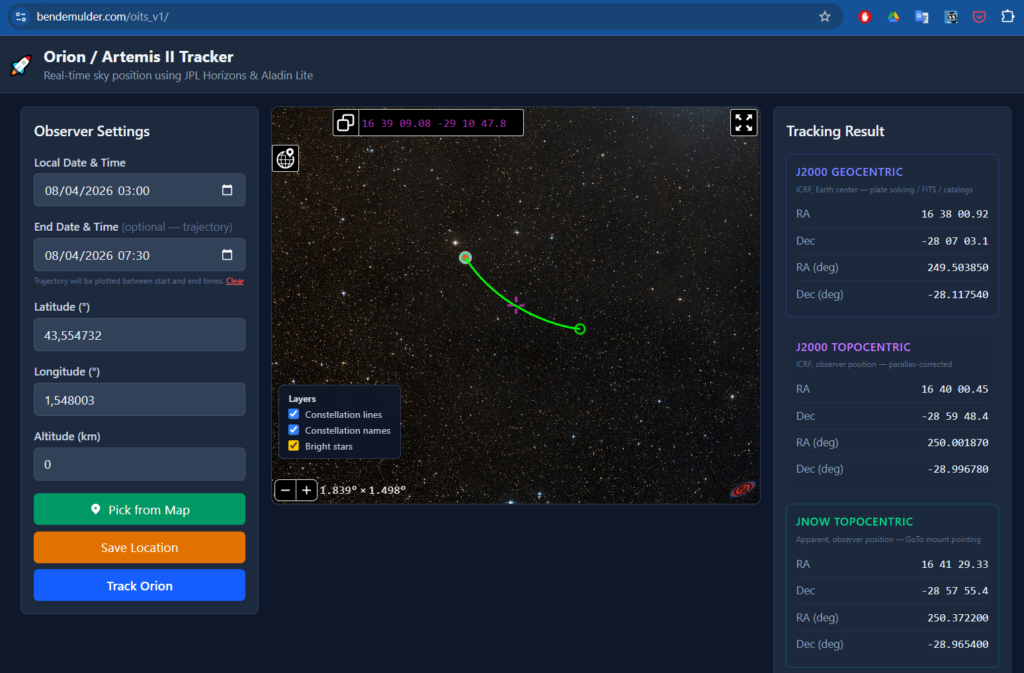Click the Clear link under trajectory note

[x=235, y=281]
